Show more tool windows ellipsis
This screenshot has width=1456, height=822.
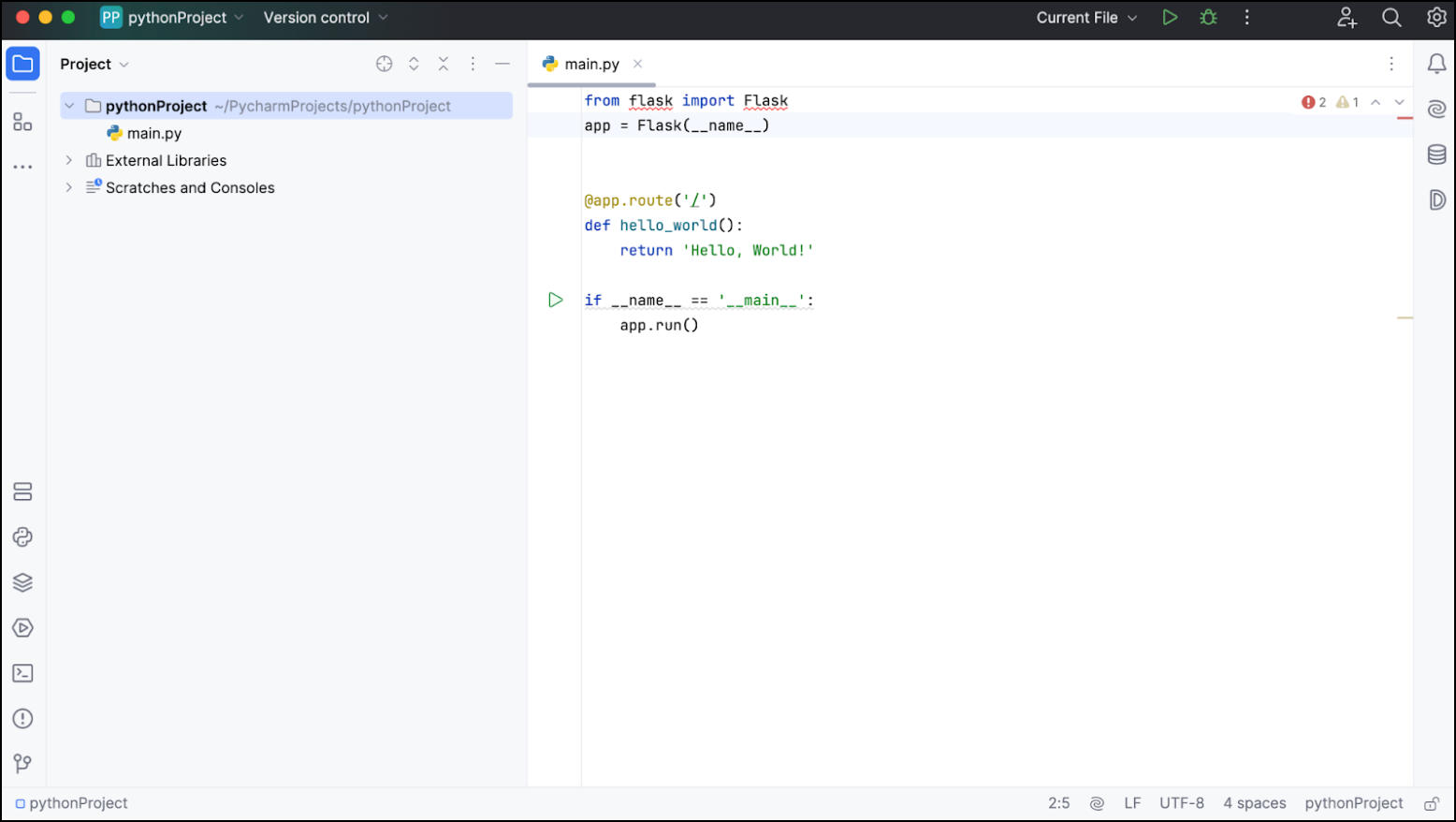pyautogui.click(x=22, y=168)
